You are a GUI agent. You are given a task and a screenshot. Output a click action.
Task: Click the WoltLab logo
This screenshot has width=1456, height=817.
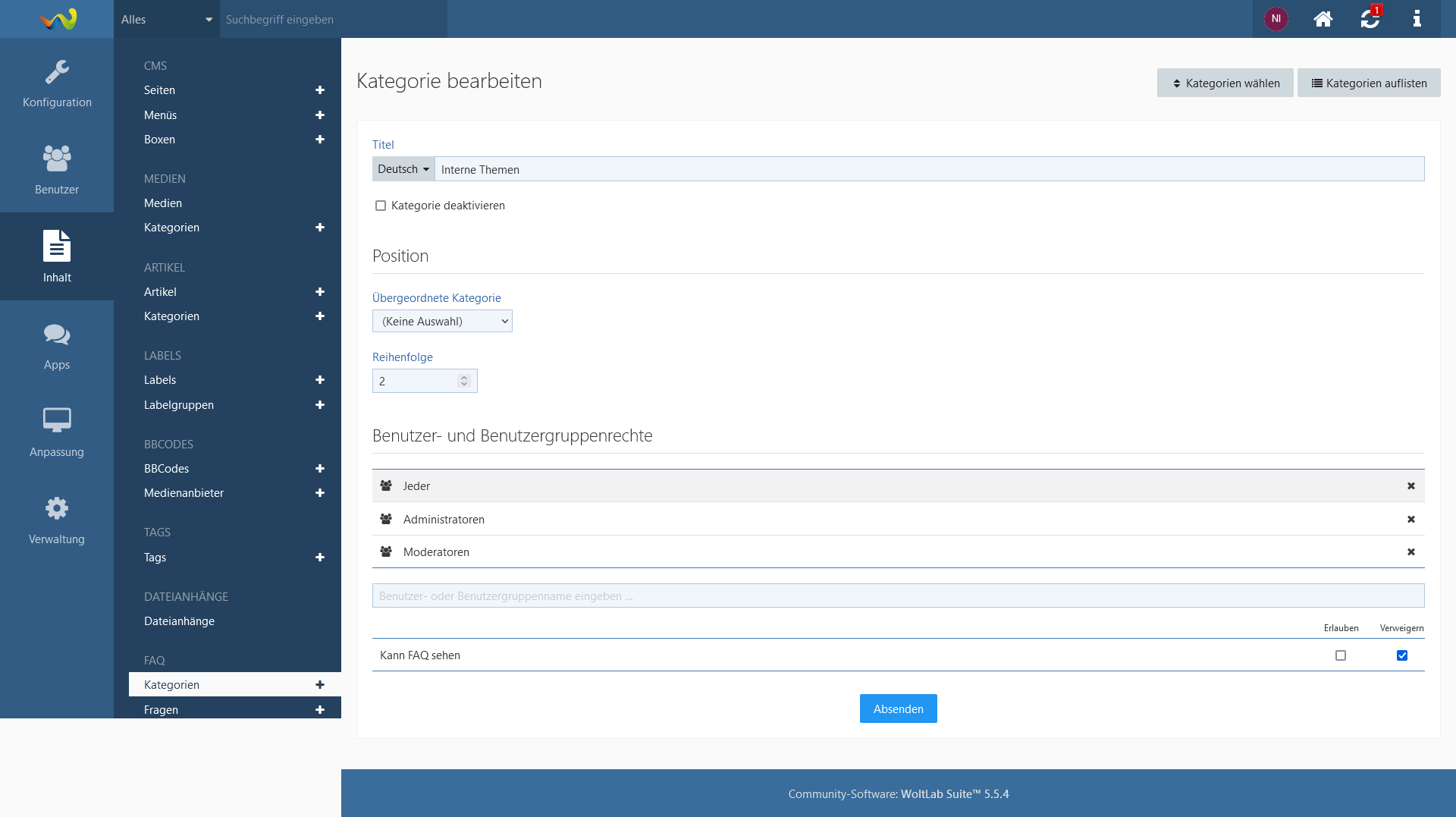click(x=58, y=19)
